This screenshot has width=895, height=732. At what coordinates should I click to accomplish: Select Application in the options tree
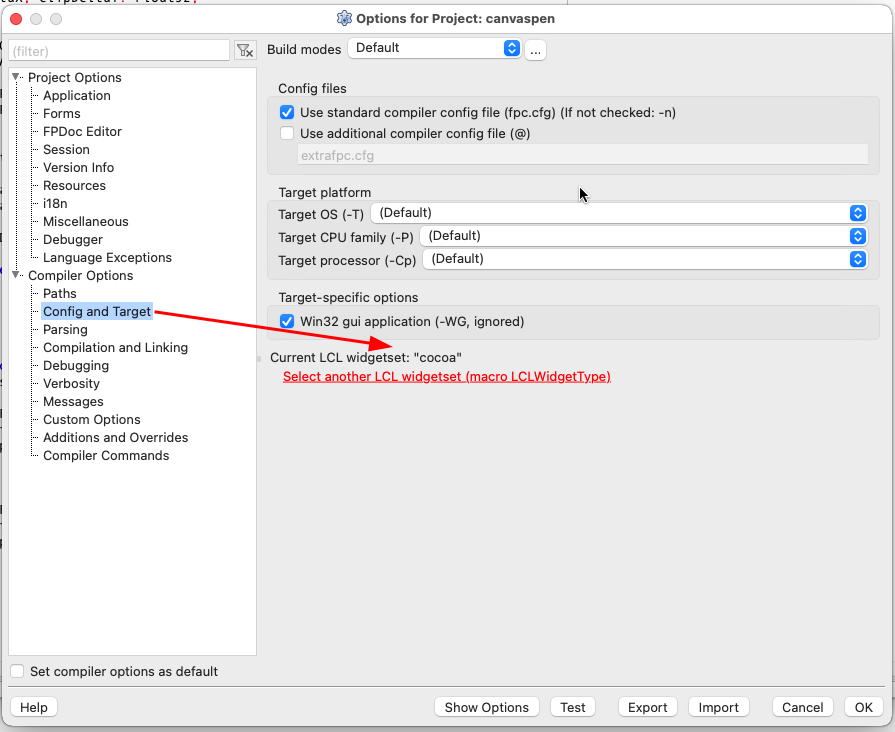pos(76,95)
